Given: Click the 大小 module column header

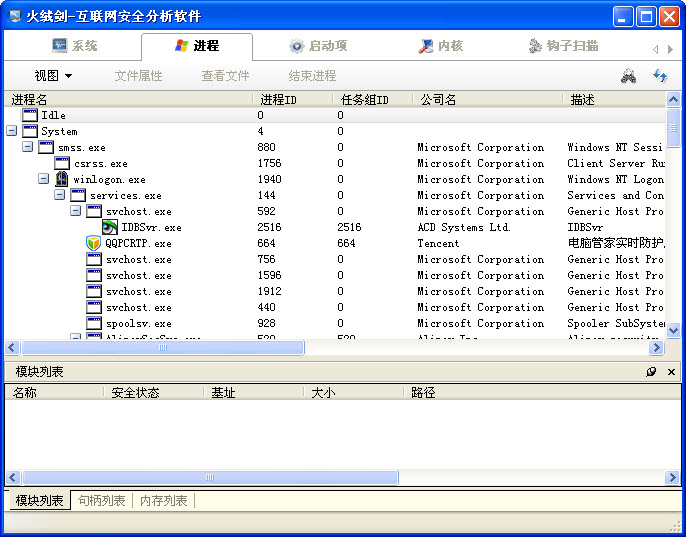Looking at the screenshot, I should [x=354, y=393].
